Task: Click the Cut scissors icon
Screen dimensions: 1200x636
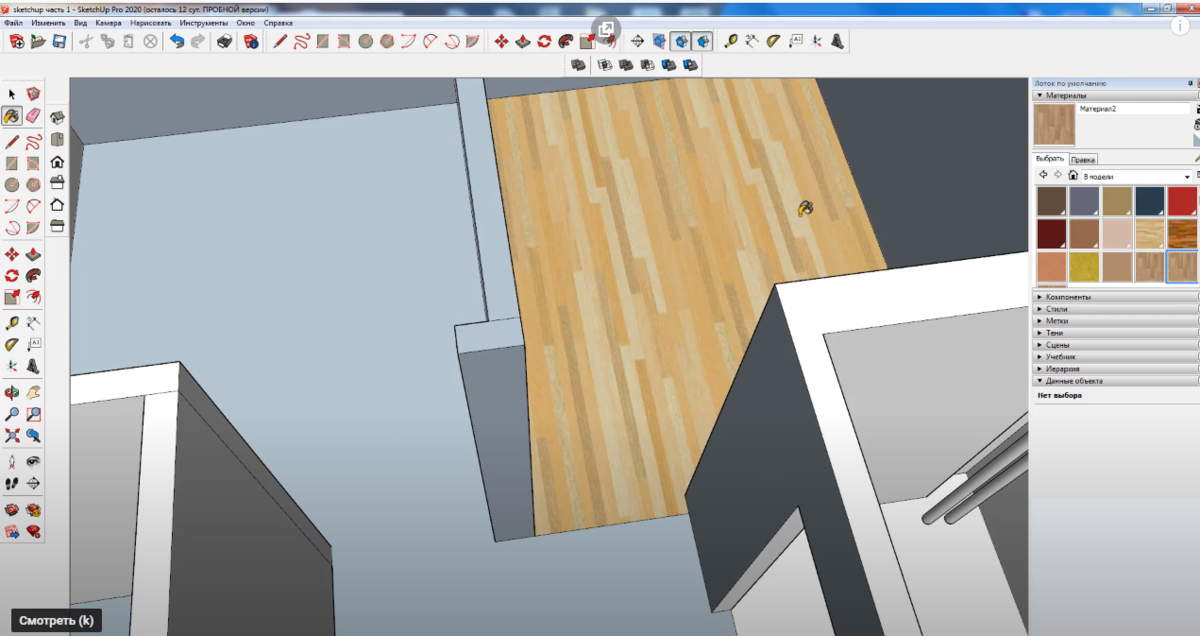Action: point(85,41)
